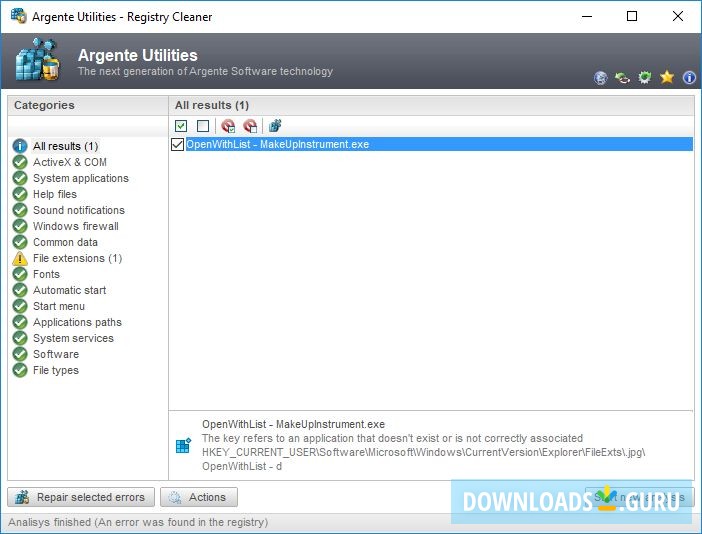
Task: Close the Registry Cleaner window
Action: click(677, 17)
